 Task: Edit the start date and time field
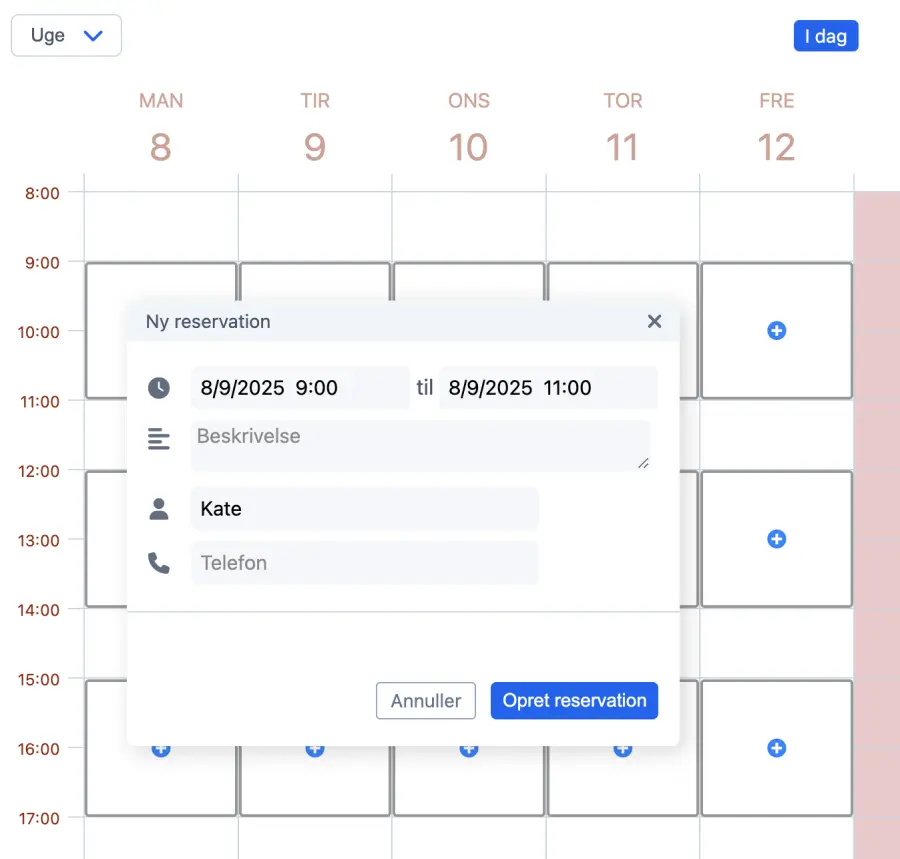coord(299,388)
